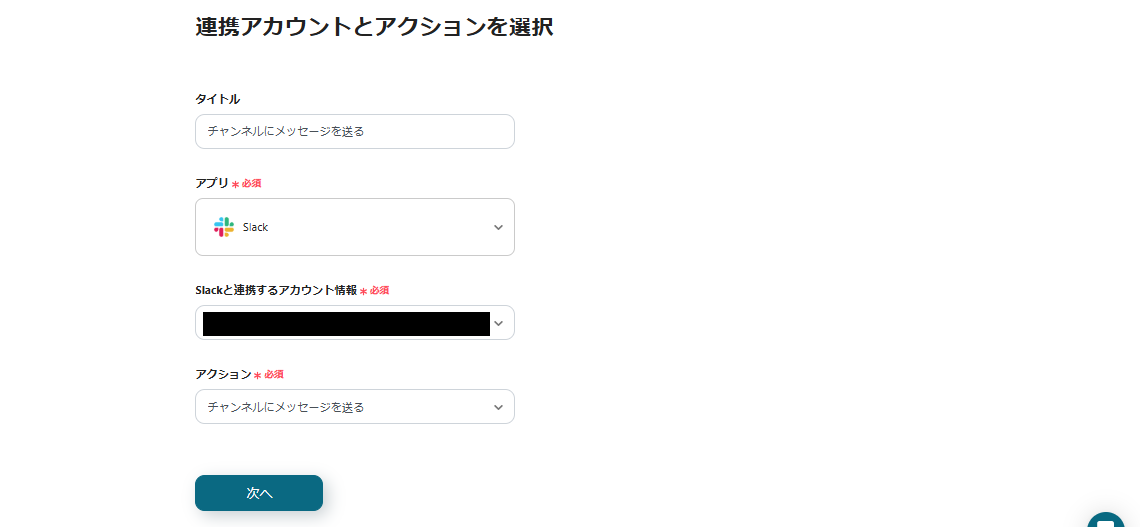This screenshot has width=1140, height=527.
Task: Click the 必須 marker beside アプリ
Action: point(251,184)
